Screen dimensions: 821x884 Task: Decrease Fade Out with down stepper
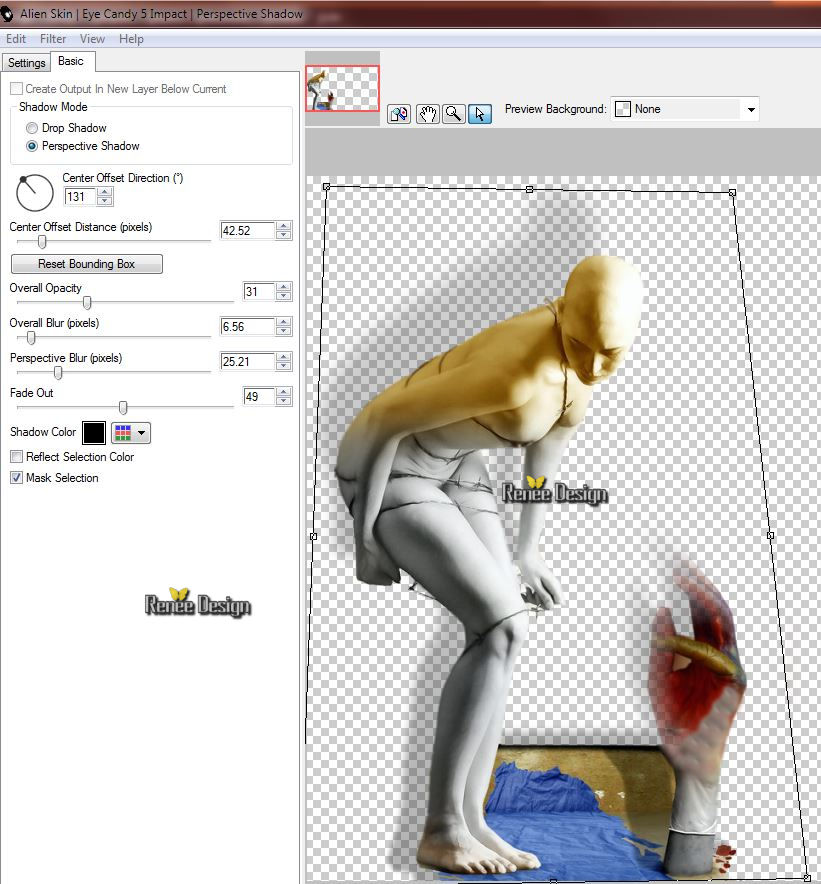(284, 401)
